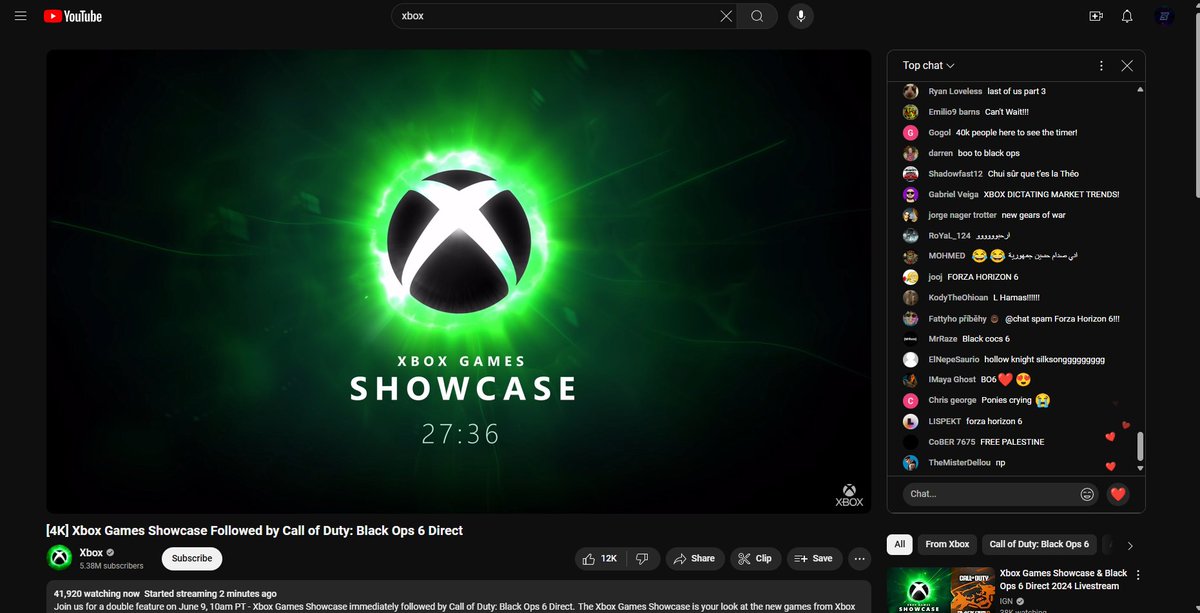This screenshot has height=613, width=1200.
Task: Click the chat scrollbar thumb
Action: point(1139,446)
